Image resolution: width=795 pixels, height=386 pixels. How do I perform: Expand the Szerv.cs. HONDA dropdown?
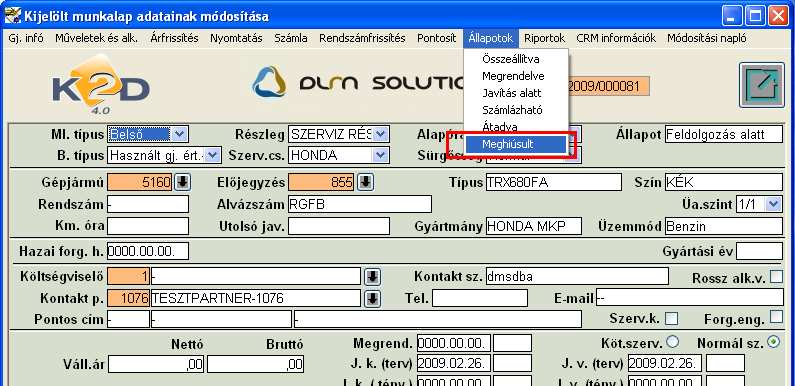(381, 155)
